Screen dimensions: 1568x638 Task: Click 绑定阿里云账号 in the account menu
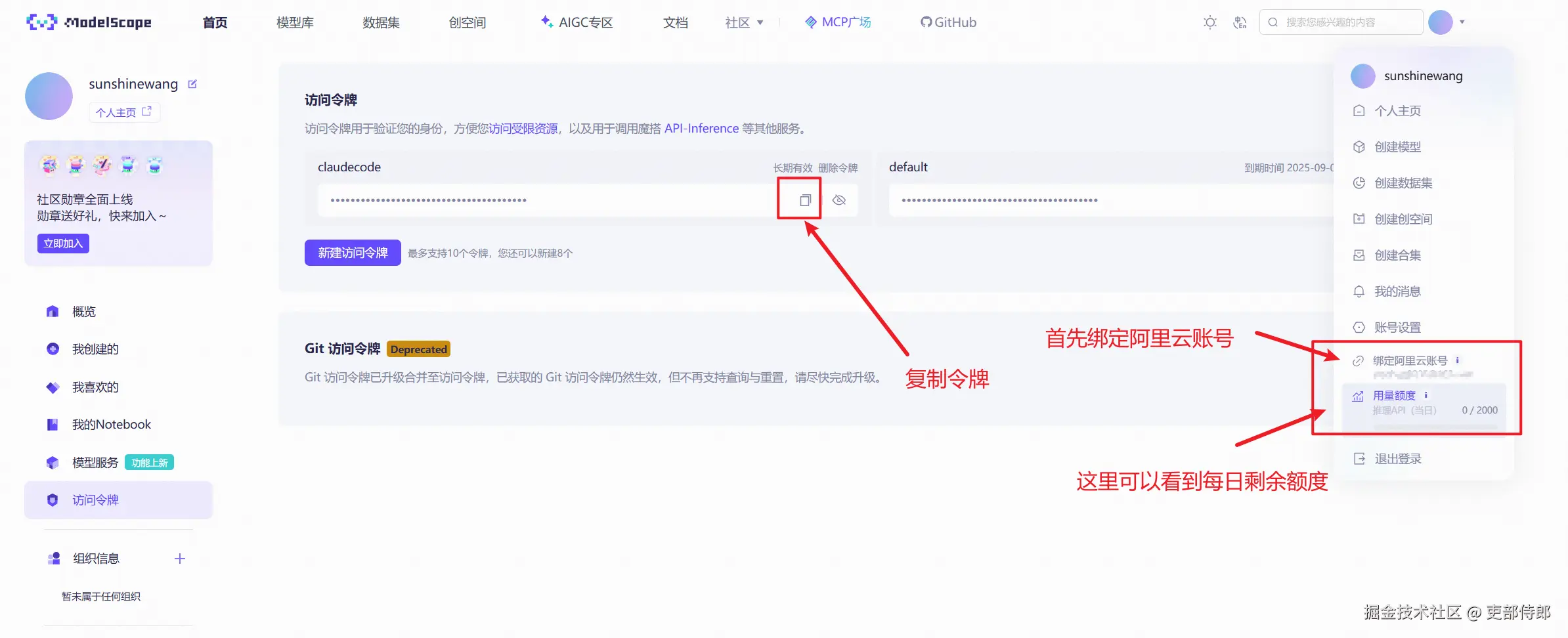pyautogui.click(x=1410, y=360)
